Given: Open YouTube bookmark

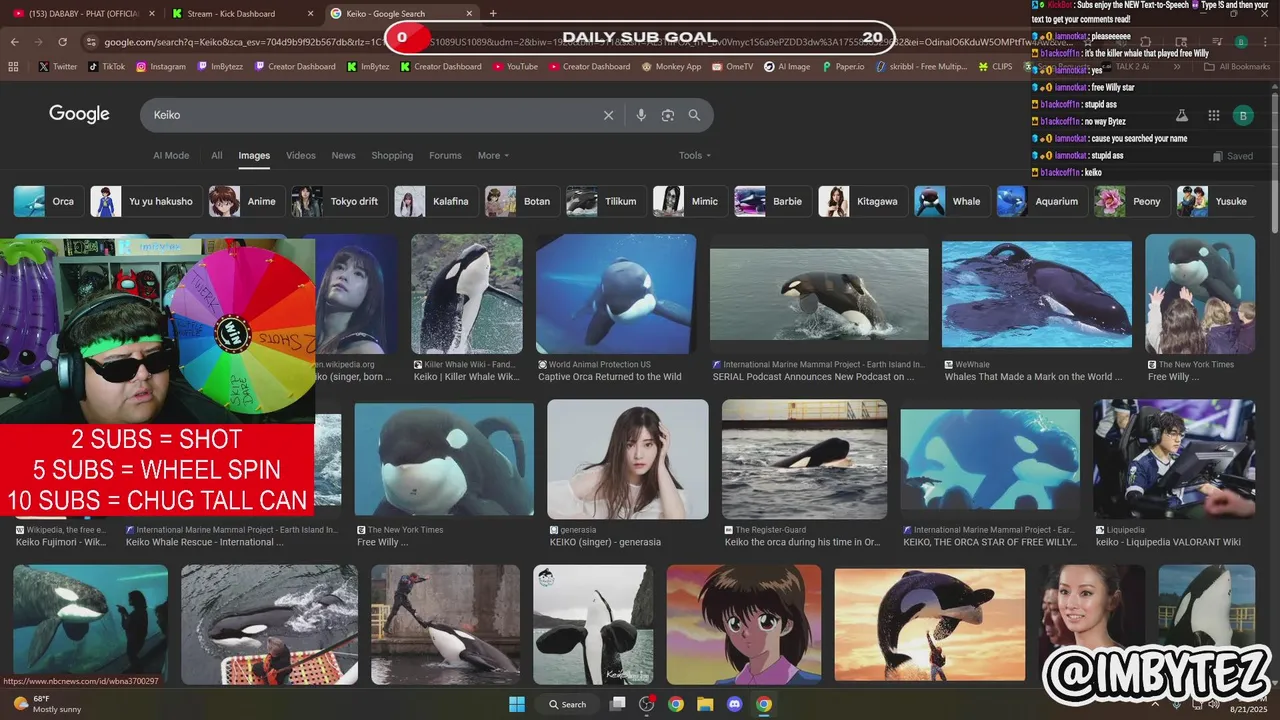Looking at the screenshot, I should click(515, 67).
